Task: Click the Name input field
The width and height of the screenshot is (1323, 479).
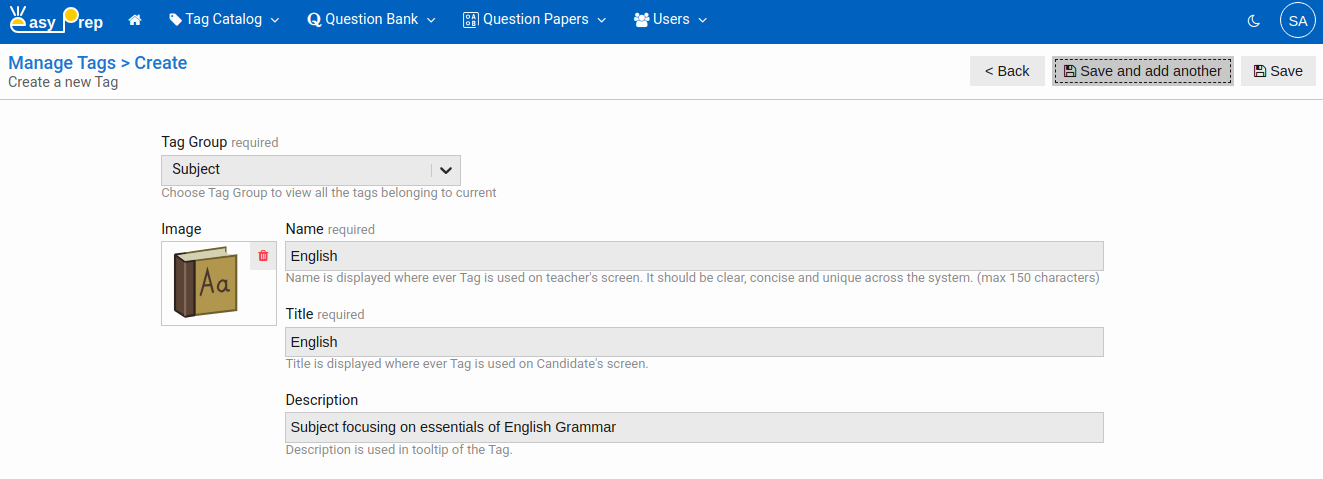Action: tap(694, 256)
